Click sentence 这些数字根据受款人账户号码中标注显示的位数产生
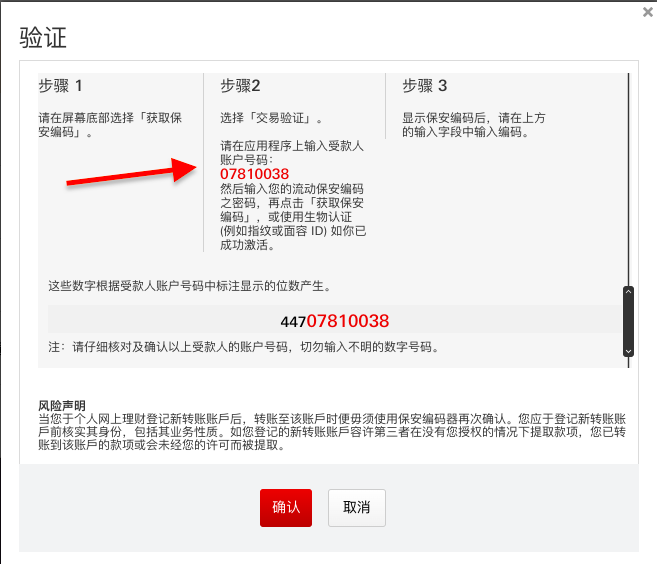This screenshot has width=657, height=564. coord(190,286)
